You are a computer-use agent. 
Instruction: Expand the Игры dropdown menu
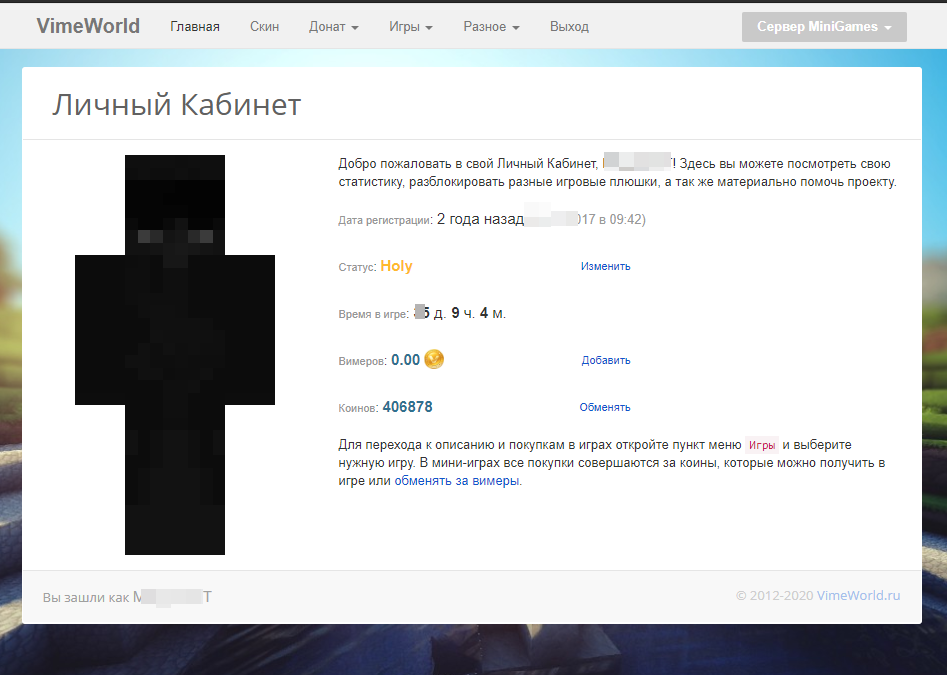click(x=411, y=27)
